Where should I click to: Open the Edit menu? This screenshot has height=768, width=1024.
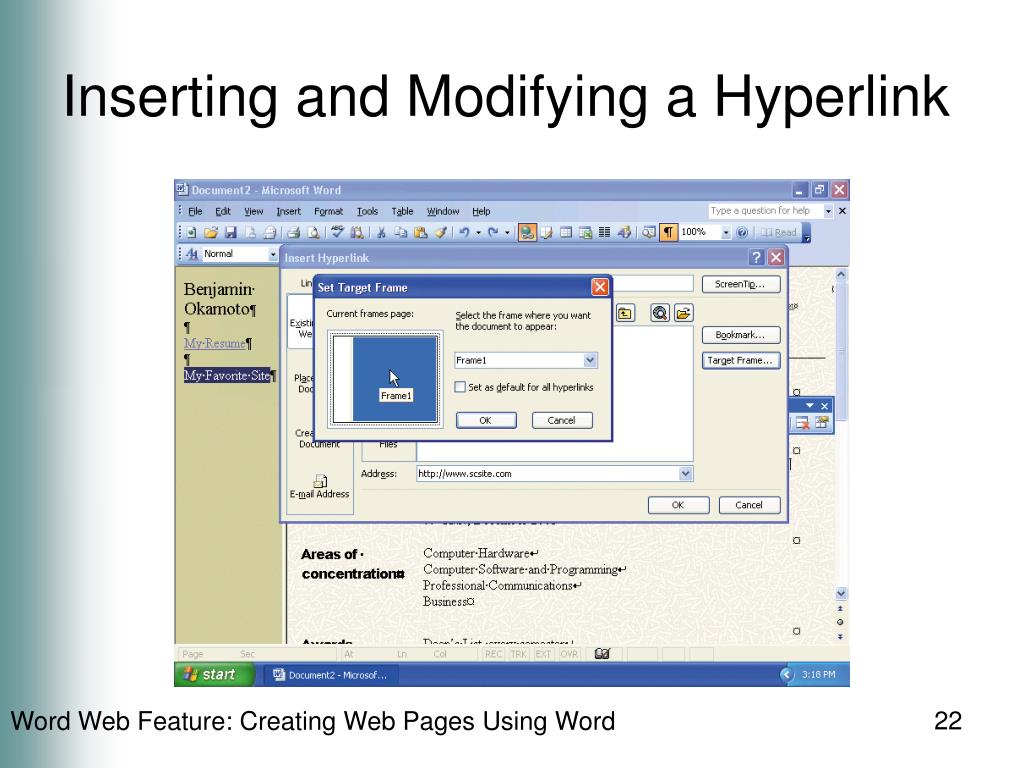(x=223, y=212)
